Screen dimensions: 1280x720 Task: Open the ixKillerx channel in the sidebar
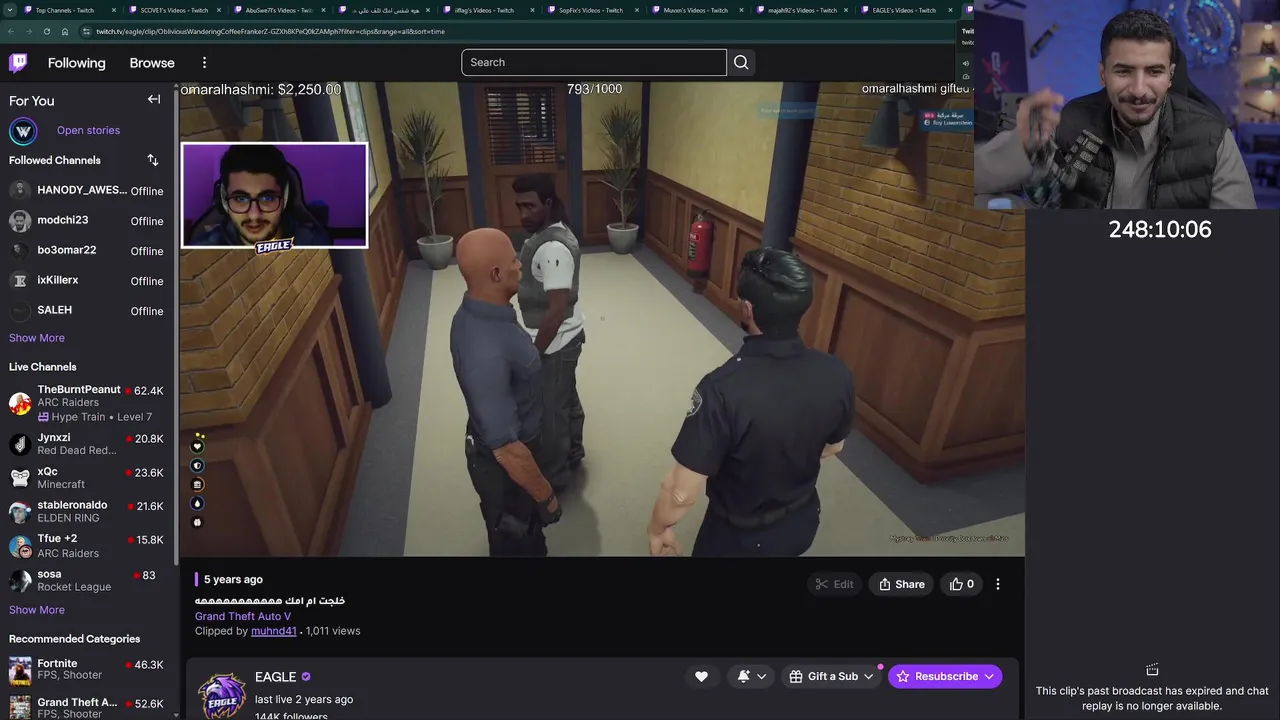(87, 280)
